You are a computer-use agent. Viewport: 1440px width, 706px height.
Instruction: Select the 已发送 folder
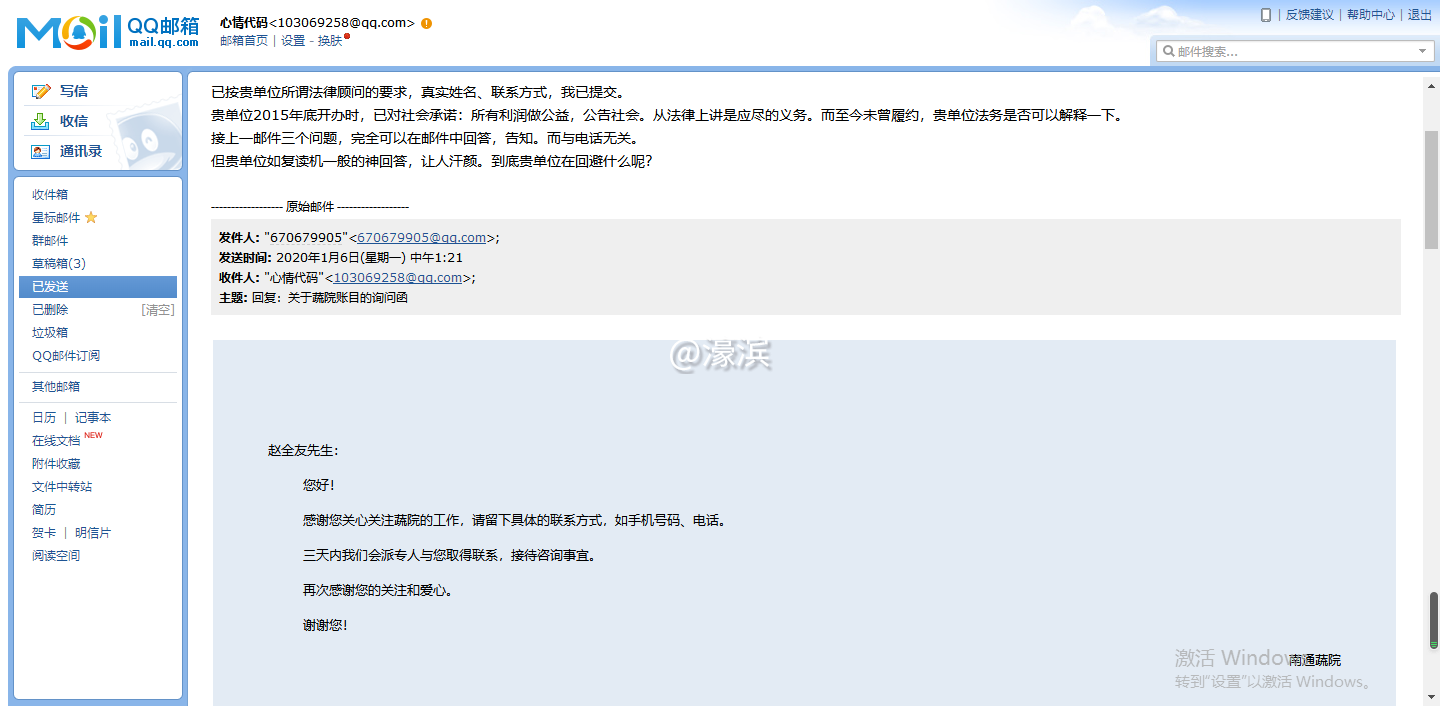click(x=49, y=286)
